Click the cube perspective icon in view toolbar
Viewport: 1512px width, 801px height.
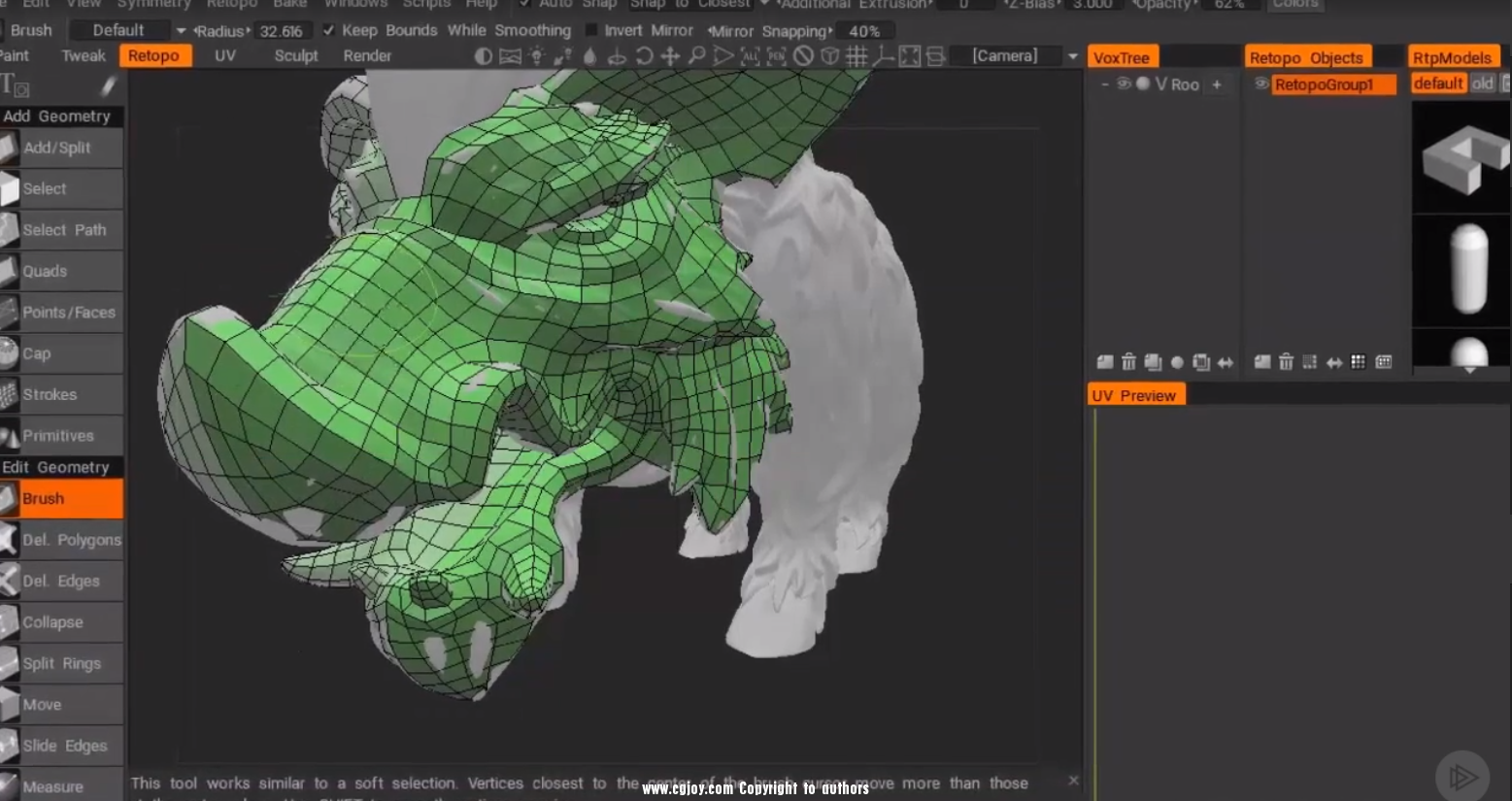pos(829,56)
